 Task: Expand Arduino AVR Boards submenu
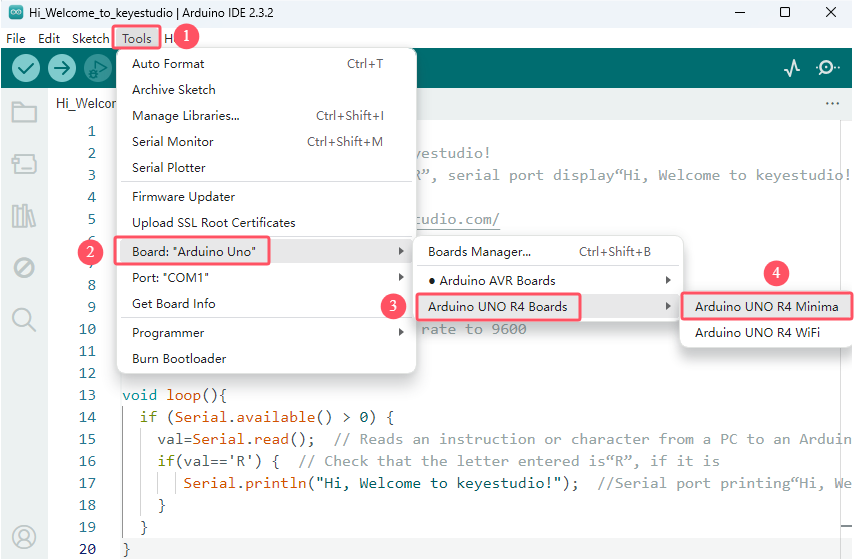547,280
